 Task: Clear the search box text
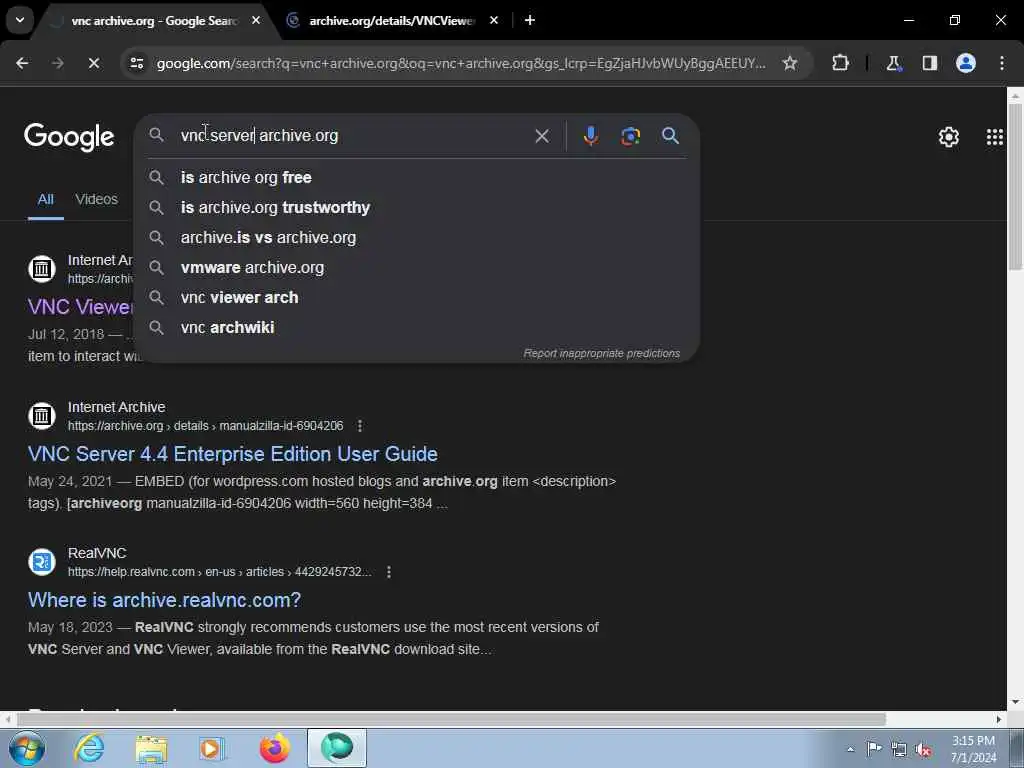pyautogui.click(x=541, y=136)
